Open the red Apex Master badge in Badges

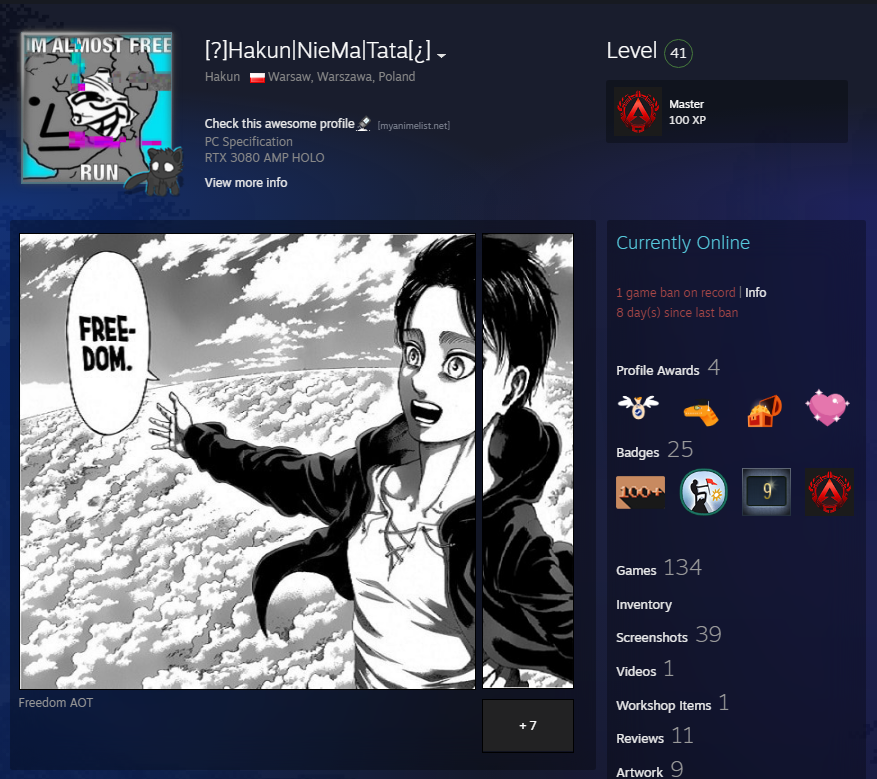click(829, 492)
